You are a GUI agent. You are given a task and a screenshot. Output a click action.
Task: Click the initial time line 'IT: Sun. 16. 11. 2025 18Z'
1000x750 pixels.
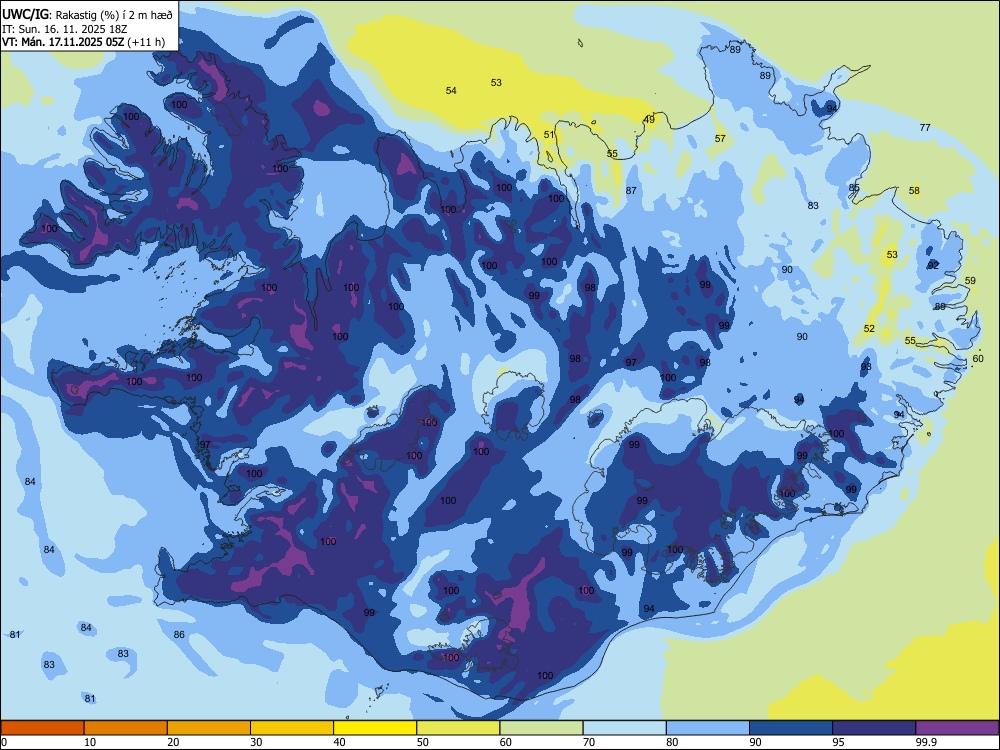point(64,29)
